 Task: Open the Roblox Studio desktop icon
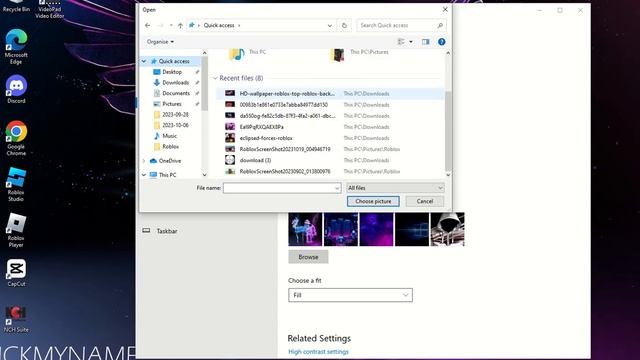16,184
